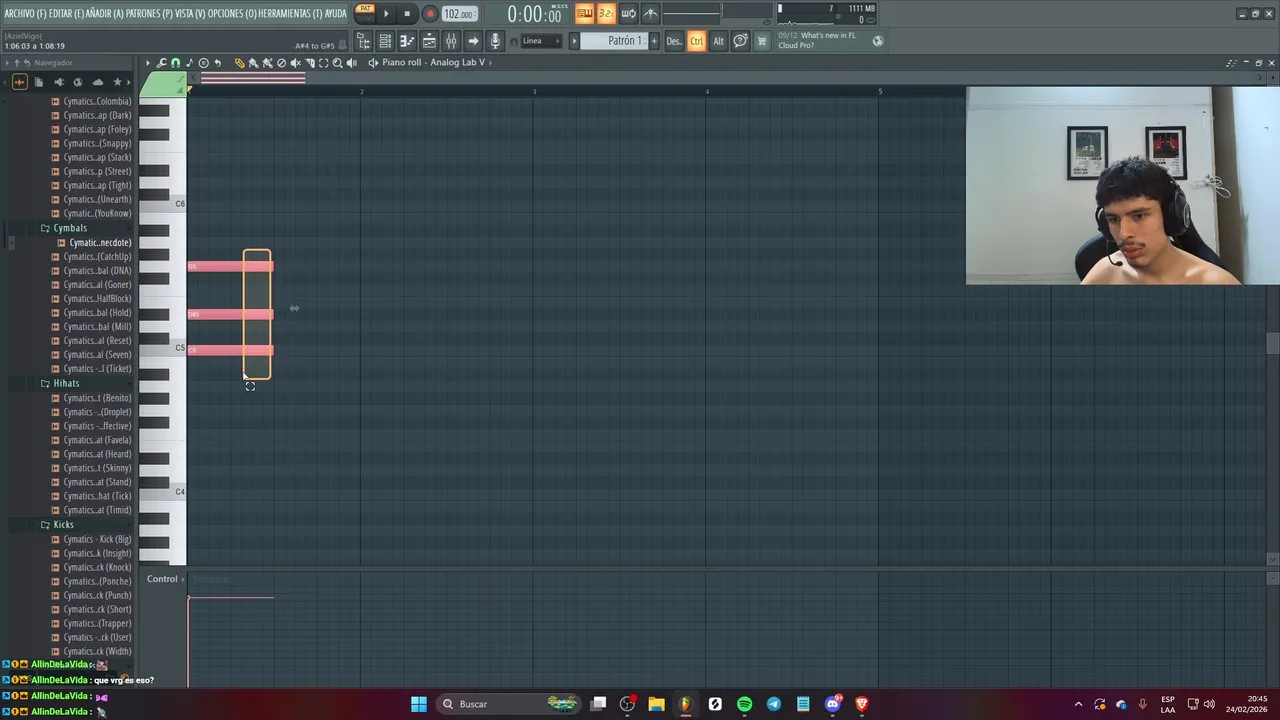Open the Playlist view button
This screenshot has height=720, width=1280.
429,41
